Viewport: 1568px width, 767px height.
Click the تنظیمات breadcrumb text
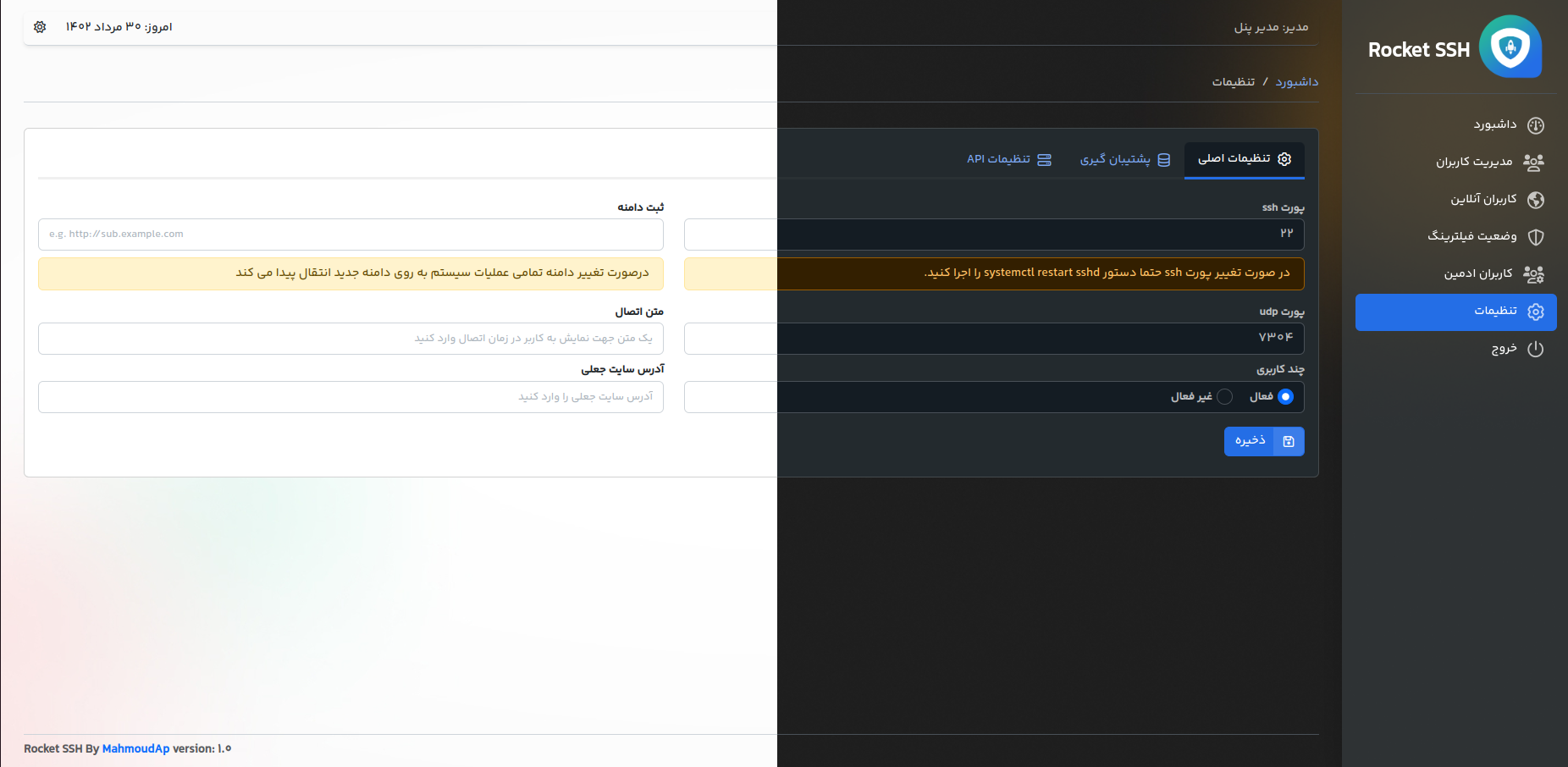(1234, 82)
